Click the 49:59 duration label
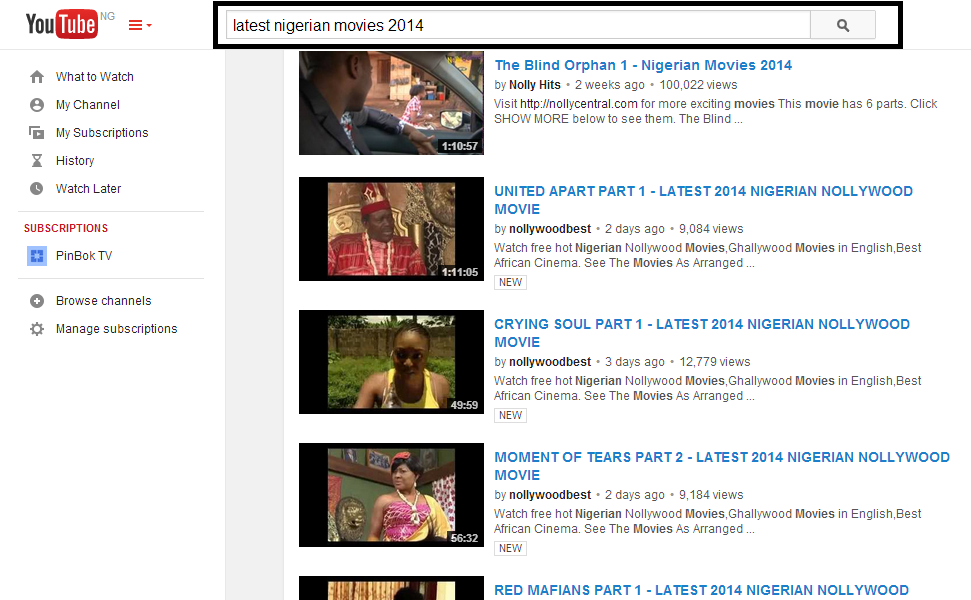This screenshot has width=971, height=600. click(x=464, y=405)
